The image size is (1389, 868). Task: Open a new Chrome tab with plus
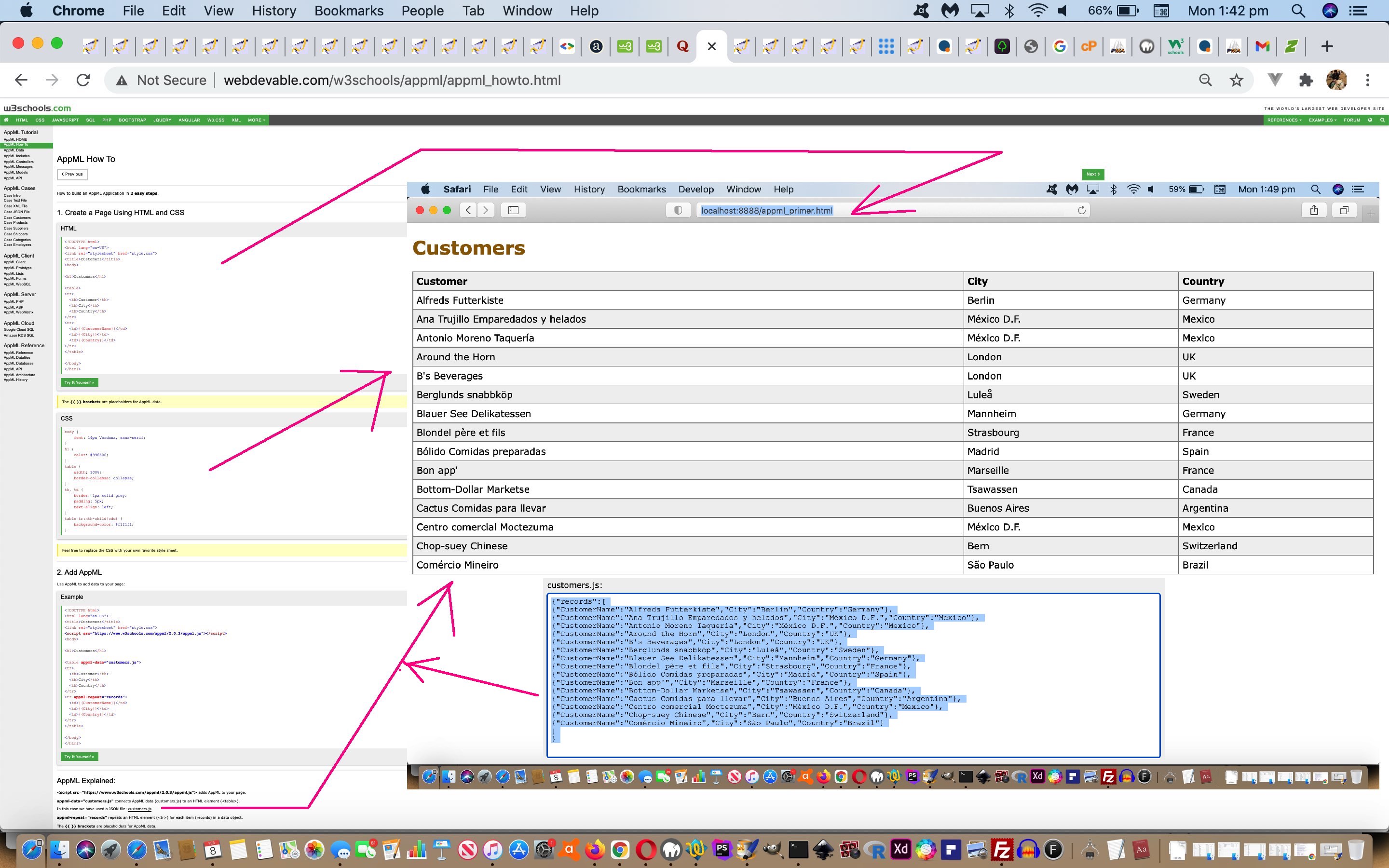1327,46
